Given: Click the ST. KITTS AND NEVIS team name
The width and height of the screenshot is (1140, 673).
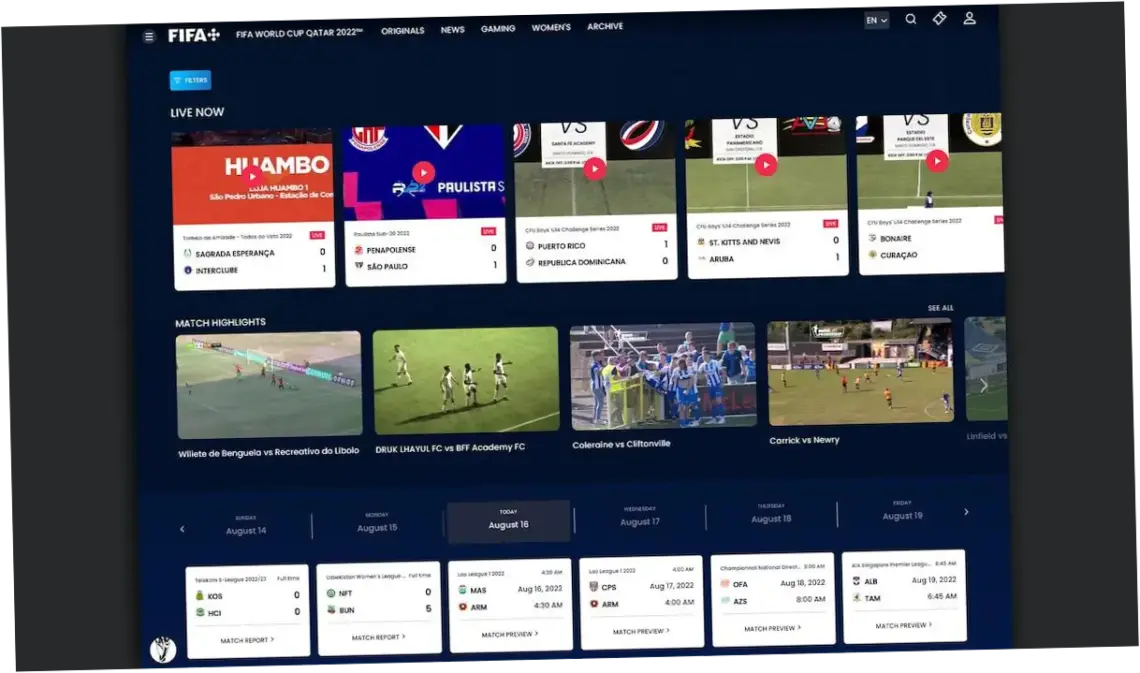Looking at the screenshot, I should 744,242.
